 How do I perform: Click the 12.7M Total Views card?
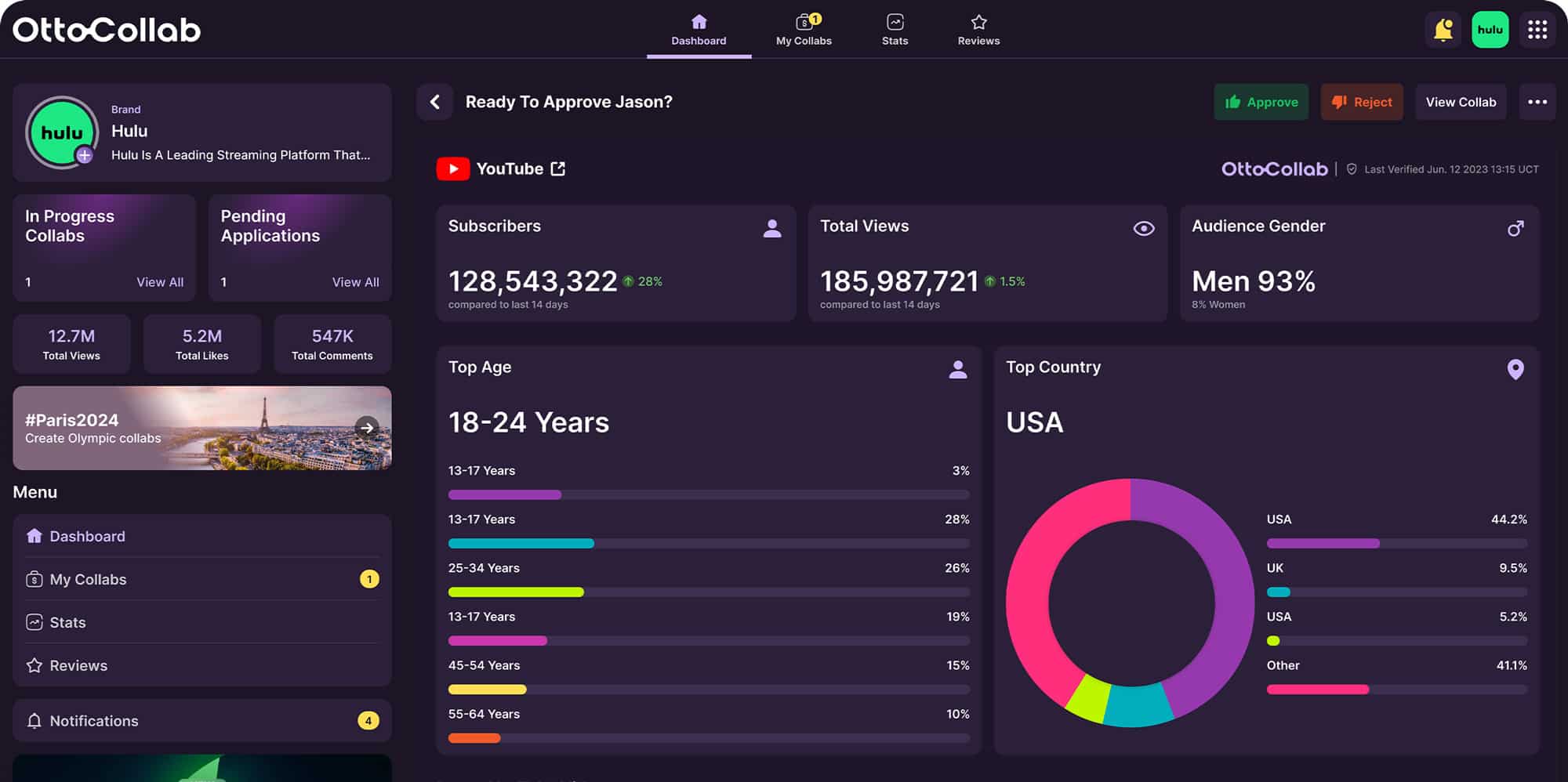tap(71, 344)
